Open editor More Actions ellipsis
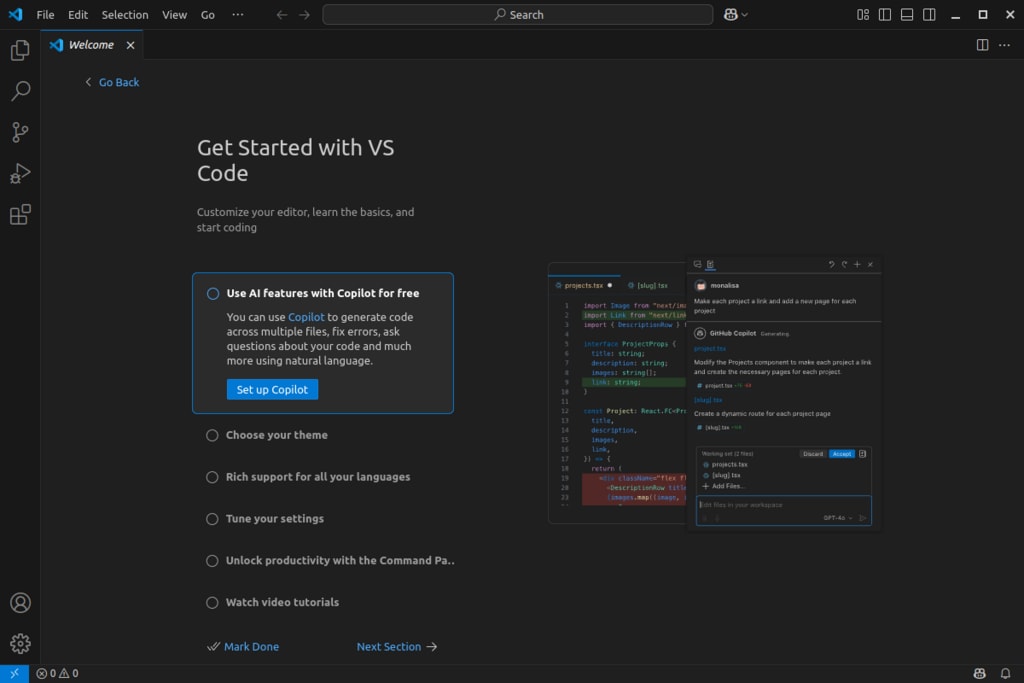The width and height of the screenshot is (1024, 683). 1004,45
